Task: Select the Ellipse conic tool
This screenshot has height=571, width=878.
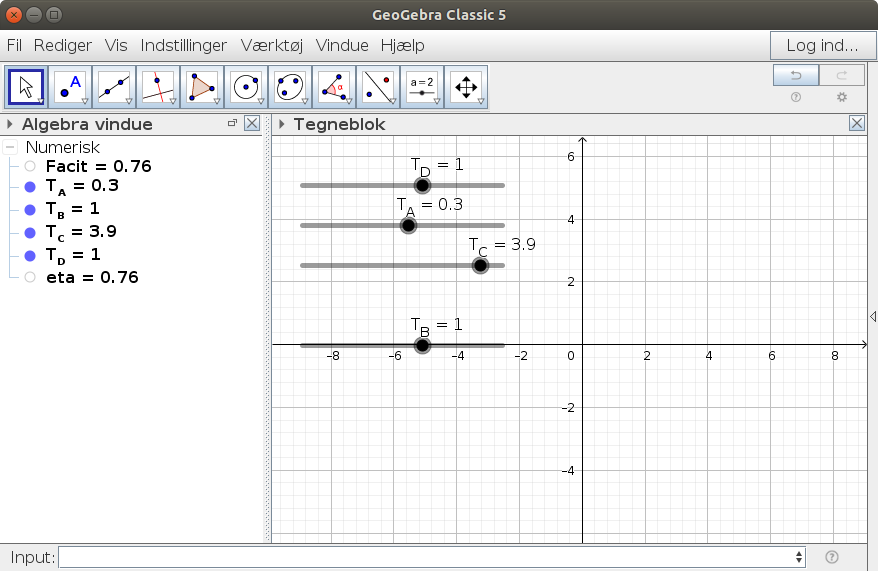Action: (x=290, y=87)
